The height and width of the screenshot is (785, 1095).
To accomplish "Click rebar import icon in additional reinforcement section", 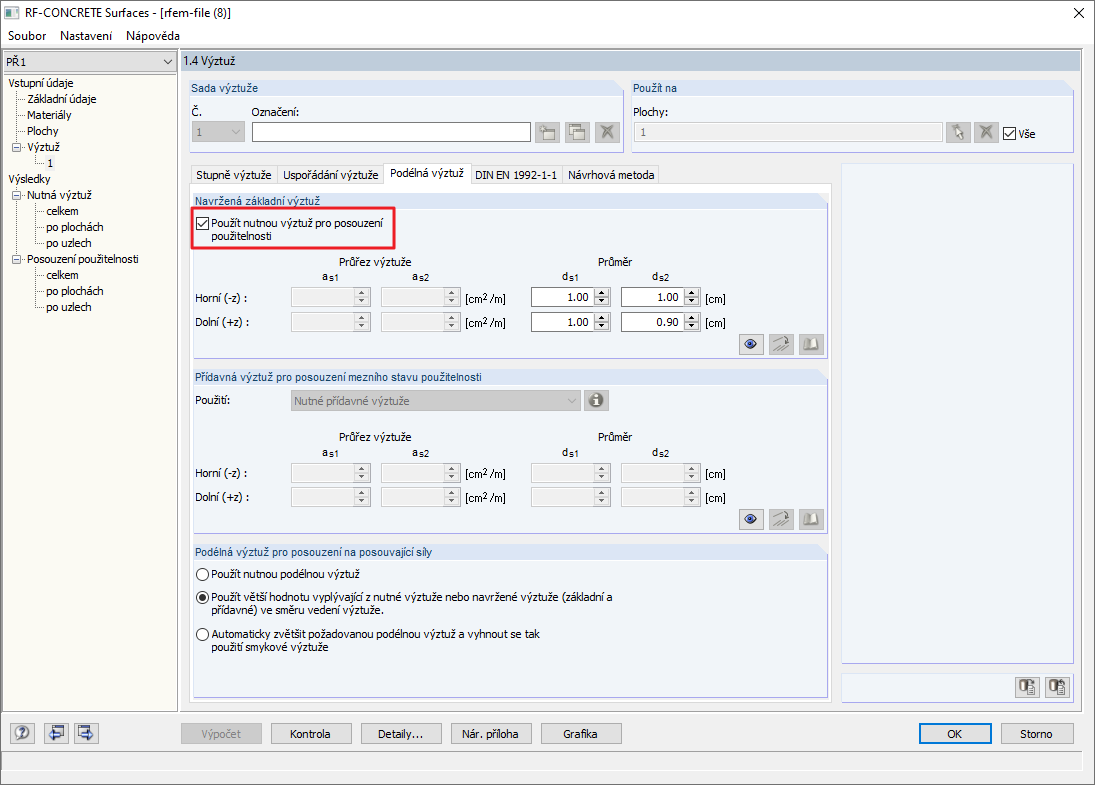I will [781, 519].
